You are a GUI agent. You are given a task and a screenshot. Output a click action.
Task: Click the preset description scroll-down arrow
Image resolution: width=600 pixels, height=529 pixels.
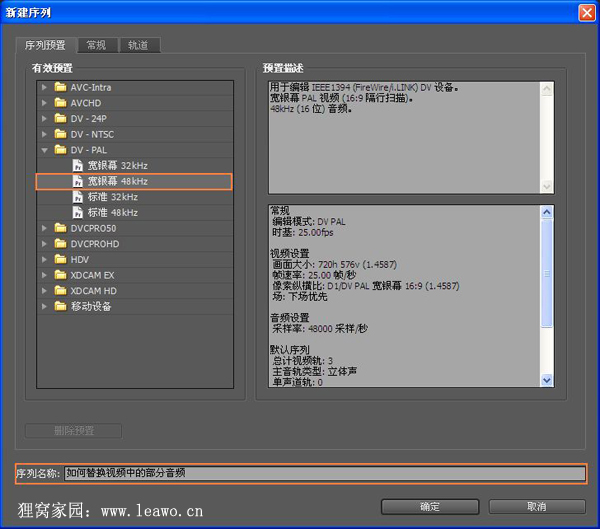[547, 186]
